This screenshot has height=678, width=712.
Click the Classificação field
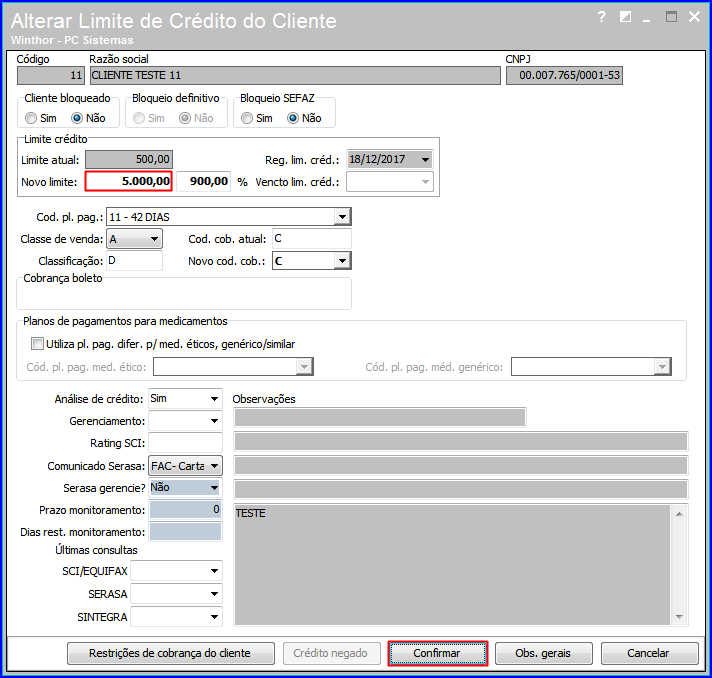[x=134, y=261]
